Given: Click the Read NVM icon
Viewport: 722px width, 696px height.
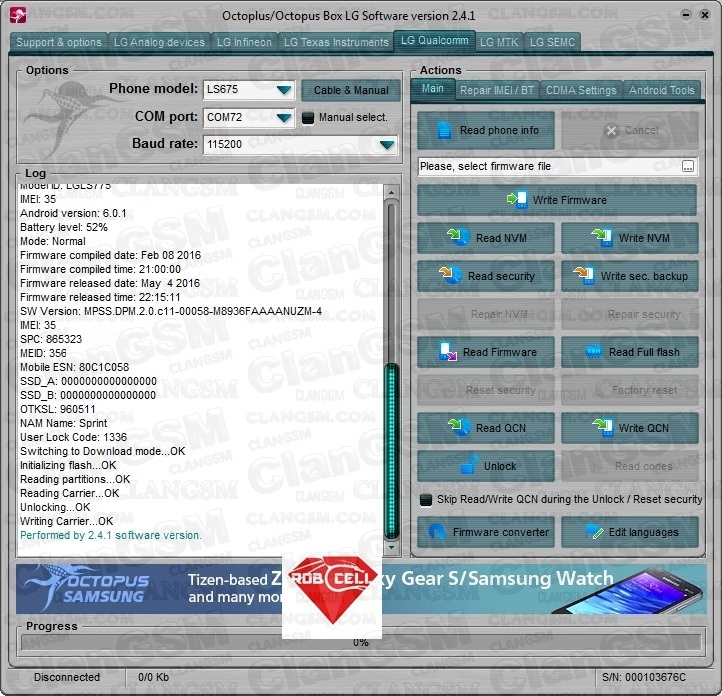Looking at the screenshot, I should (x=459, y=237).
